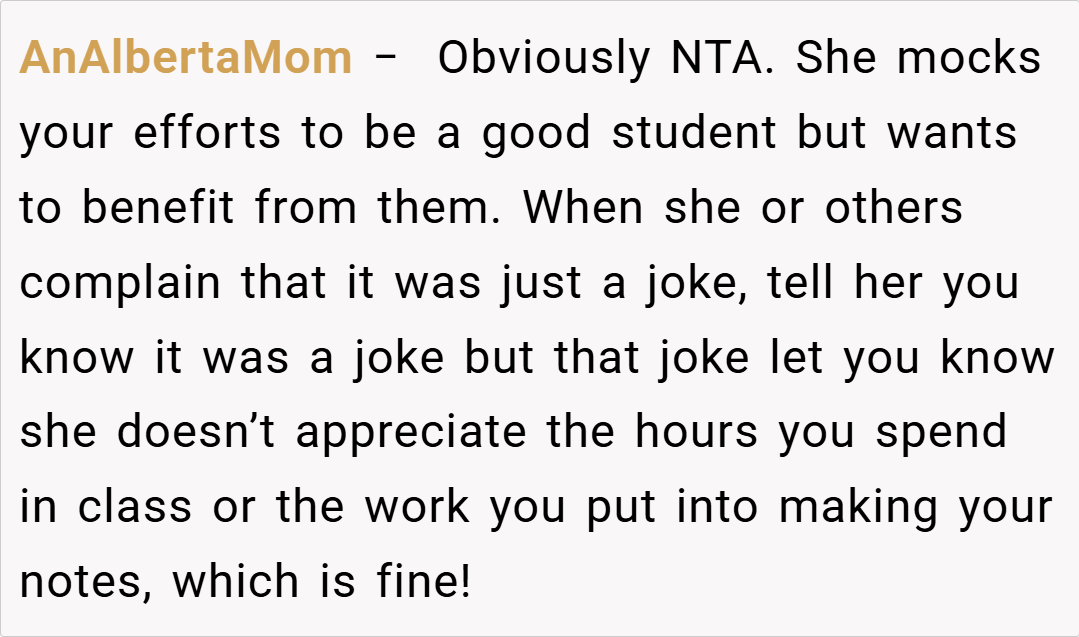Click the word "others" in the comment
The image size is (1079, 637).
tap(893, 208)
